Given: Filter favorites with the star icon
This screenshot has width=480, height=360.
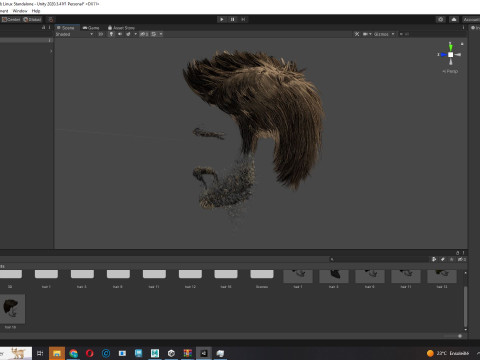Looking at the screenshot, I should point(452,259).
